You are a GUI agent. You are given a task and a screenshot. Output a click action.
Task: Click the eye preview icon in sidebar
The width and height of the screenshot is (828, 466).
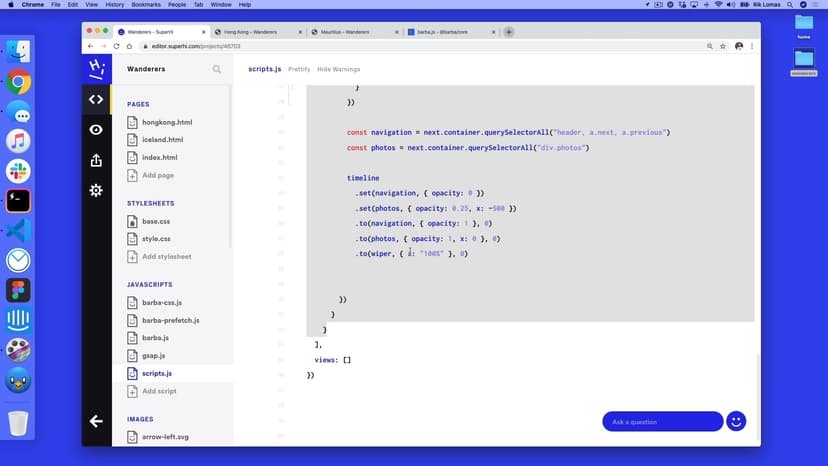[96, 130]
